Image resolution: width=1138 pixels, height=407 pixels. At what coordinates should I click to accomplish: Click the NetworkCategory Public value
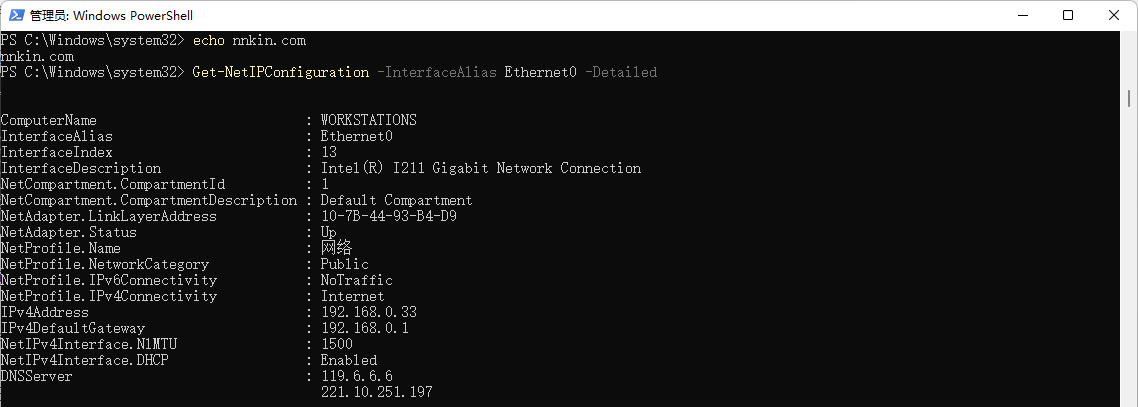point(344,264)
